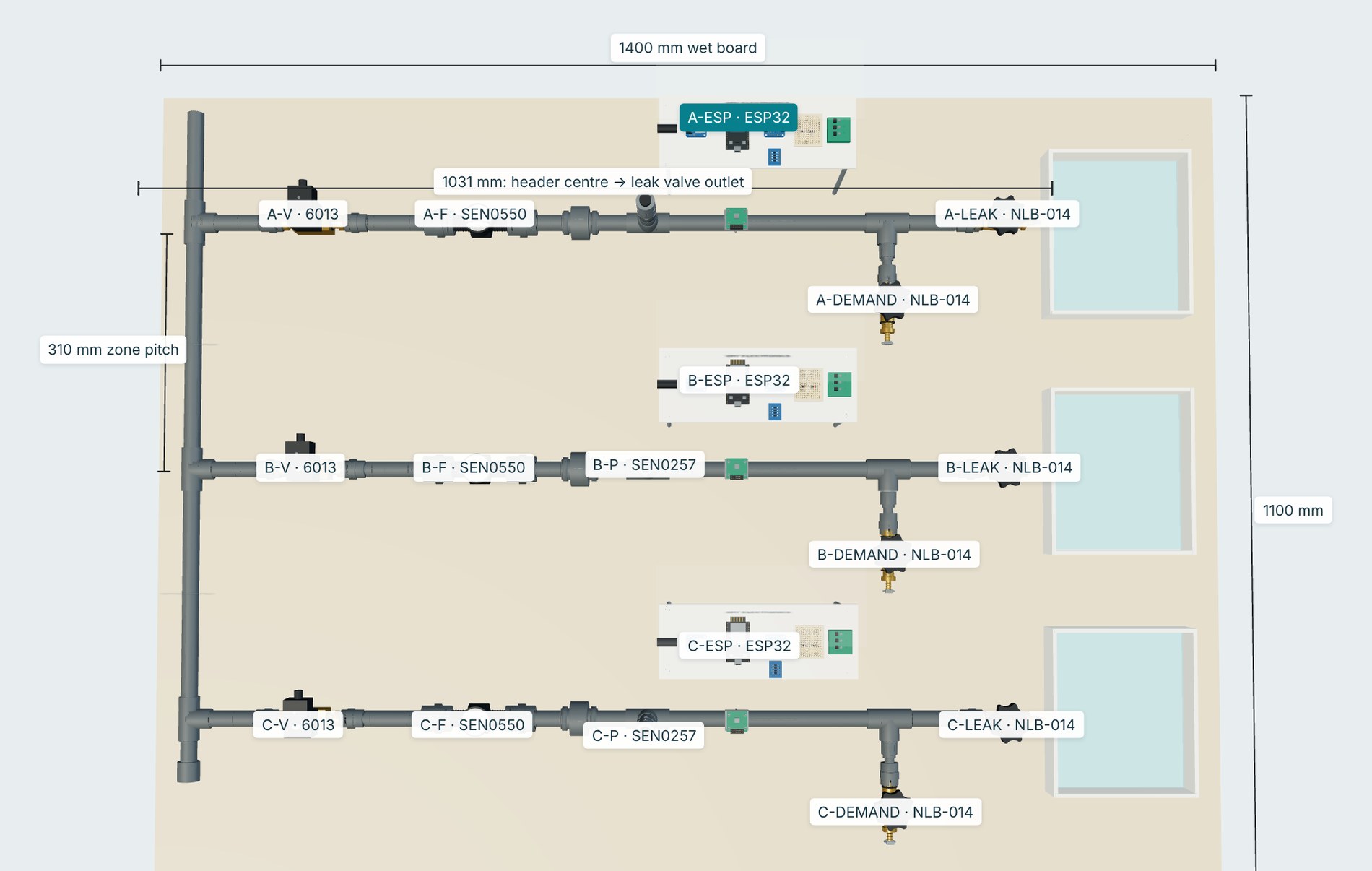Click the C-P · SEN0257 label
The height and width of the screenshot is (871, 1372).
tap(644, 735)
